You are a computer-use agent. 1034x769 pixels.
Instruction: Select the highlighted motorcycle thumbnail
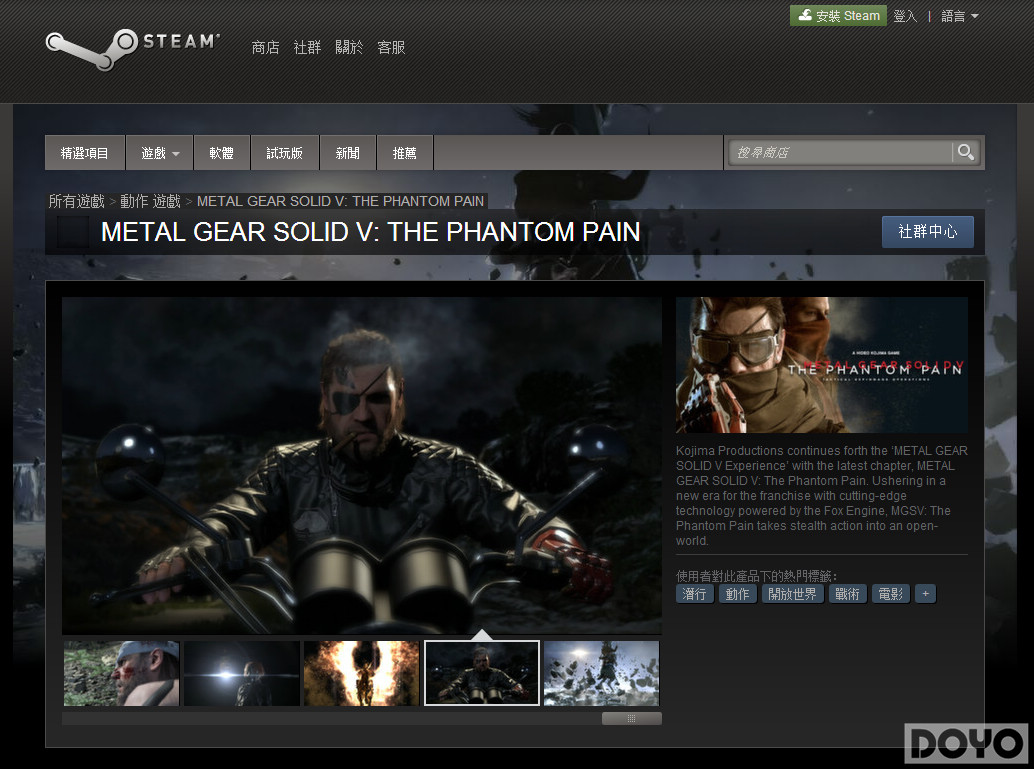481,673
